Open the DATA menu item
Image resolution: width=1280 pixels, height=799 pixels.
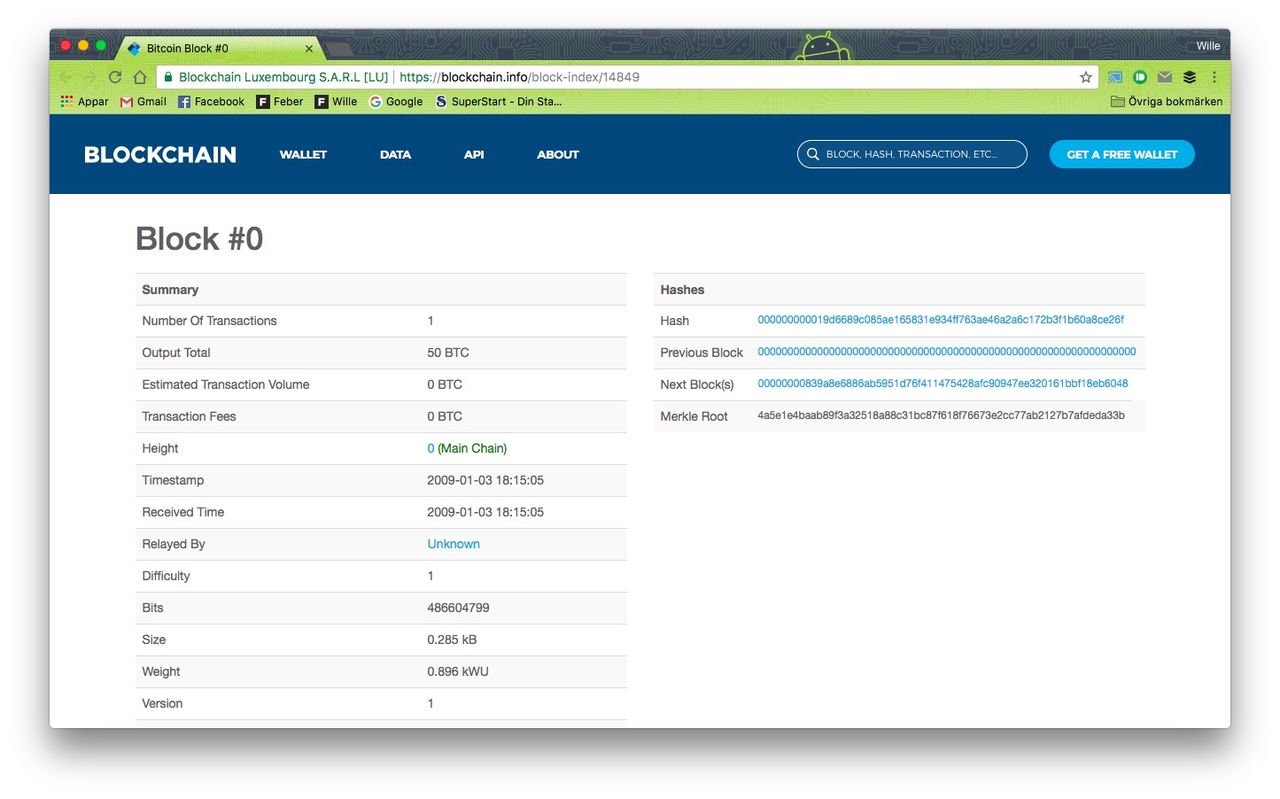point(395,154)
